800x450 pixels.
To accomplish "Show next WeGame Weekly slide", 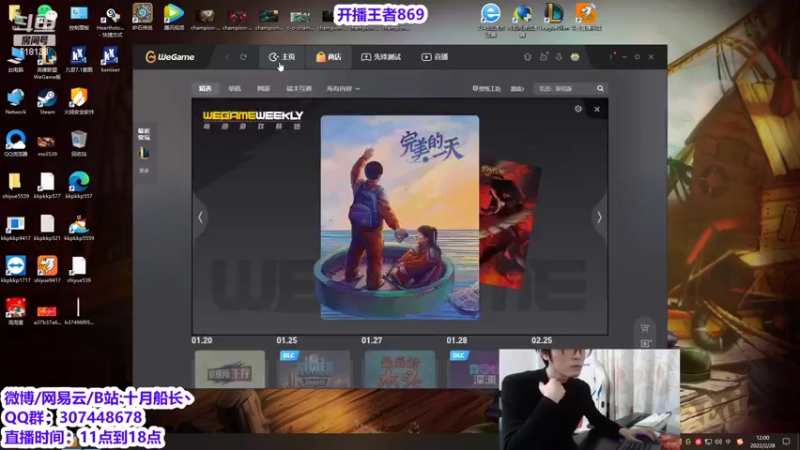I will click(599, 217).
